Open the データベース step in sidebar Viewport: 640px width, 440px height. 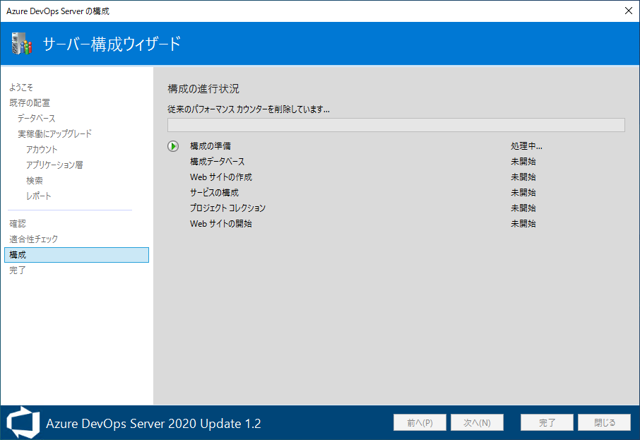point(36,118)
